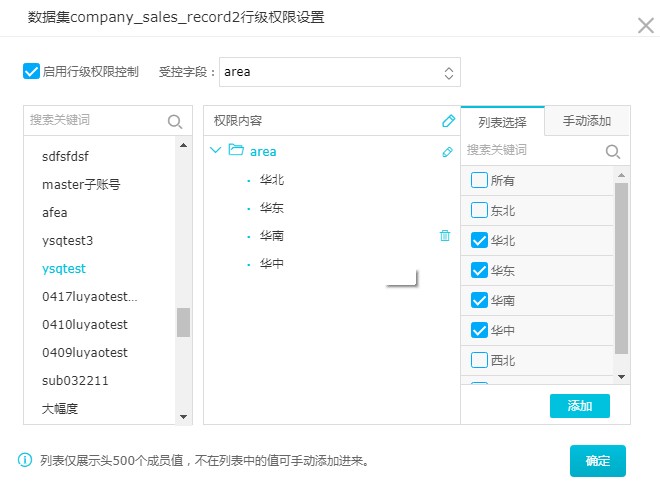Screen dimensions: 660x488
Task: Select user 0410luyaotest
Action: [85, 325]
